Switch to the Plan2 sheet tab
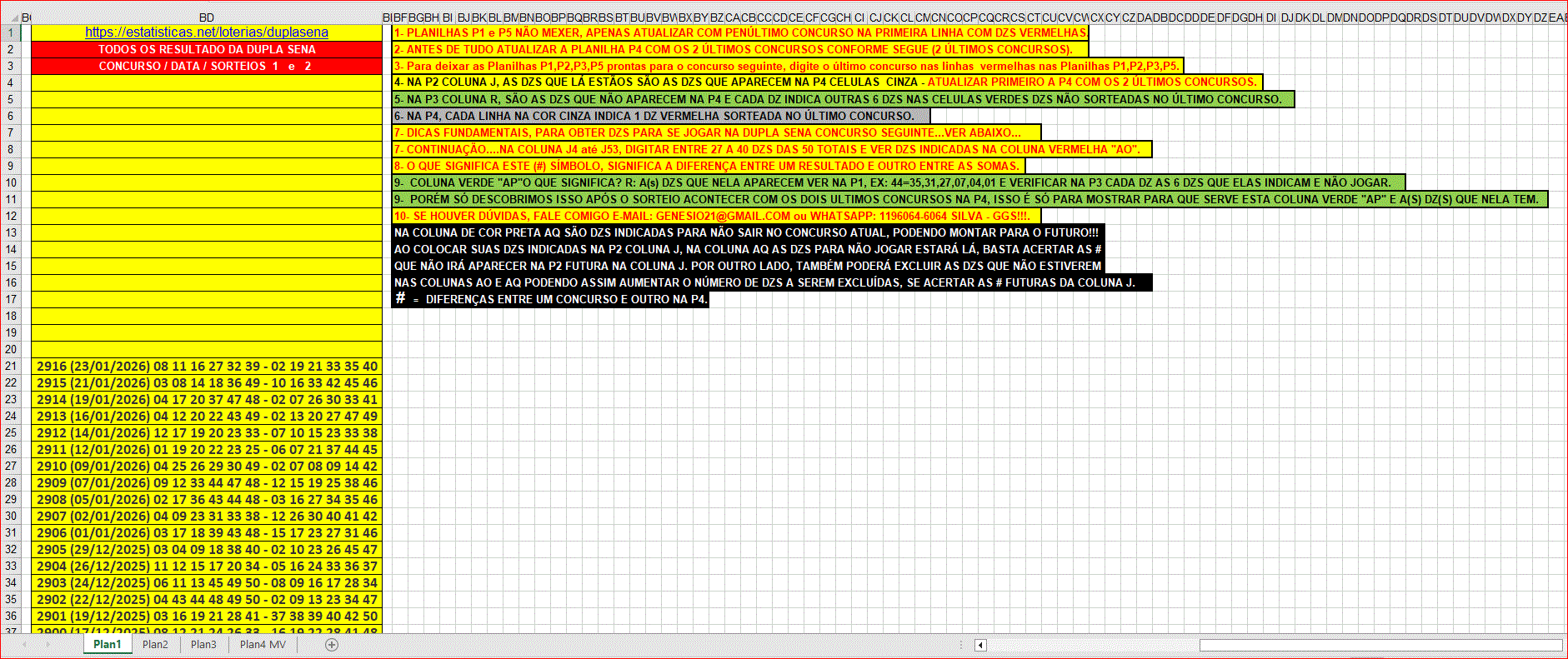This screenshot has width=1568, height=659. click(x=155, y=645)
